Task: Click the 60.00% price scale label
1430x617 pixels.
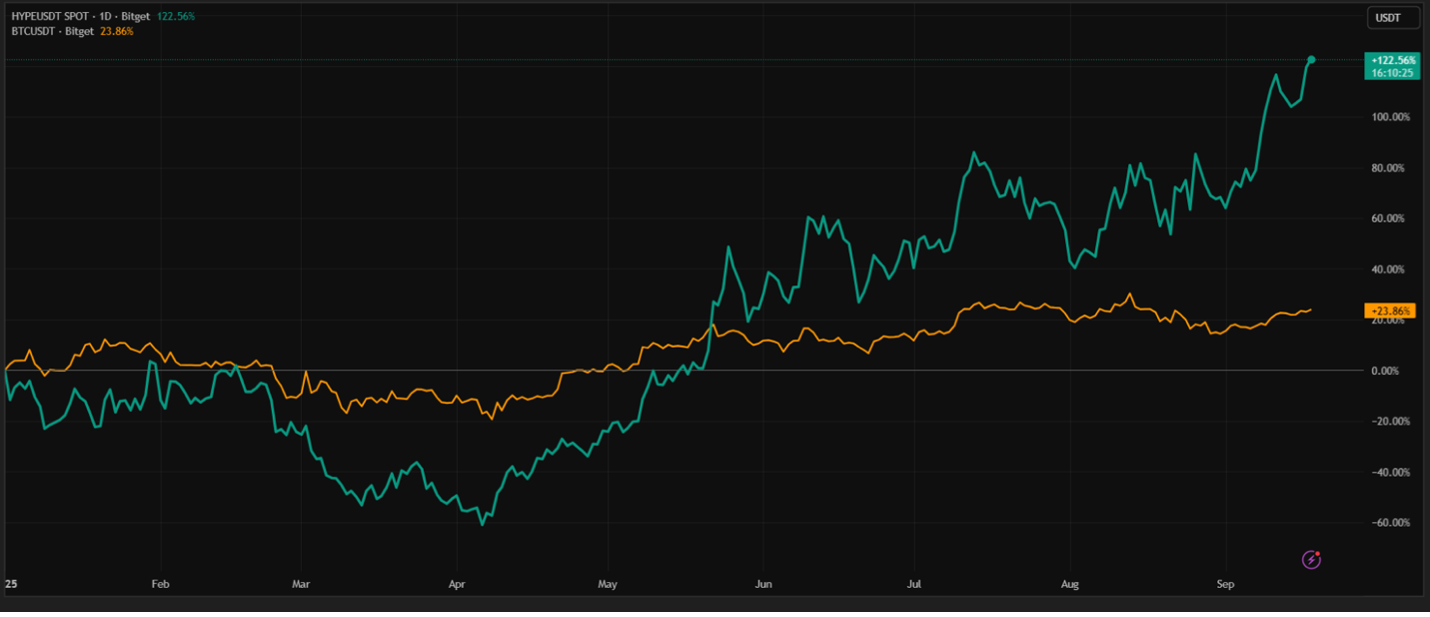Action: pyautogui.click(x=1391, y=219)
